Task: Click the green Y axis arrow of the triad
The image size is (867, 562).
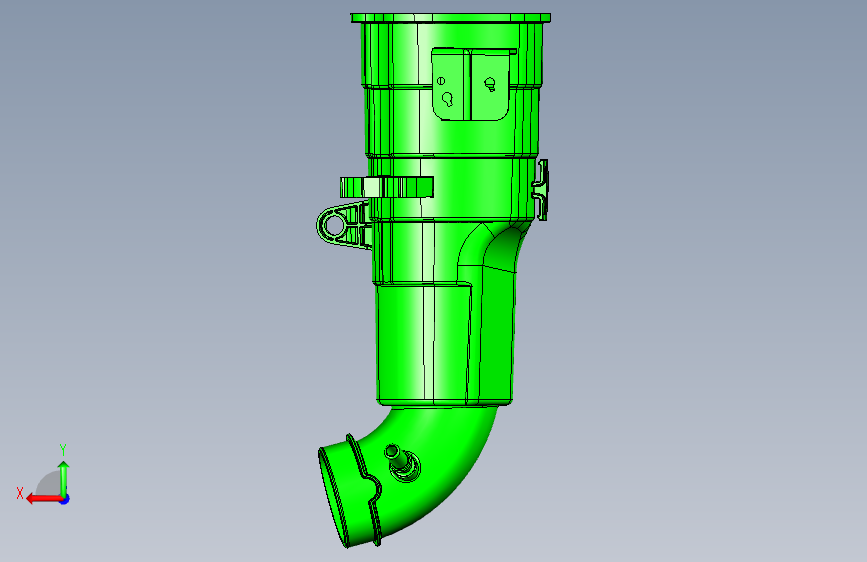Action: [x=64, y=479]
